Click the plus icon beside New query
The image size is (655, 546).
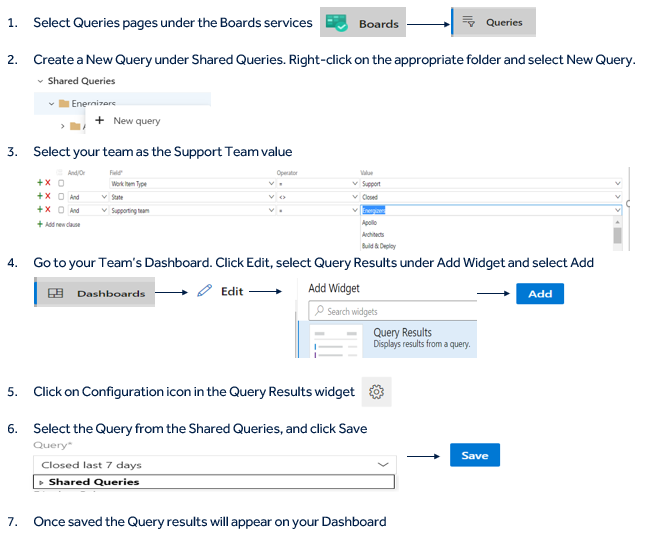[x=100, y=120]
